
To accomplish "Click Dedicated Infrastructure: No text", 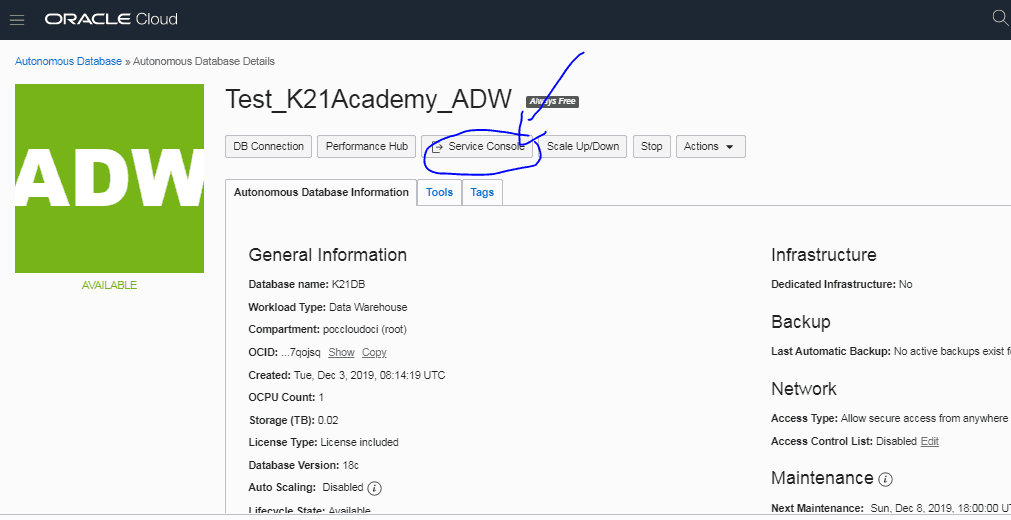I will pos(841,284).
